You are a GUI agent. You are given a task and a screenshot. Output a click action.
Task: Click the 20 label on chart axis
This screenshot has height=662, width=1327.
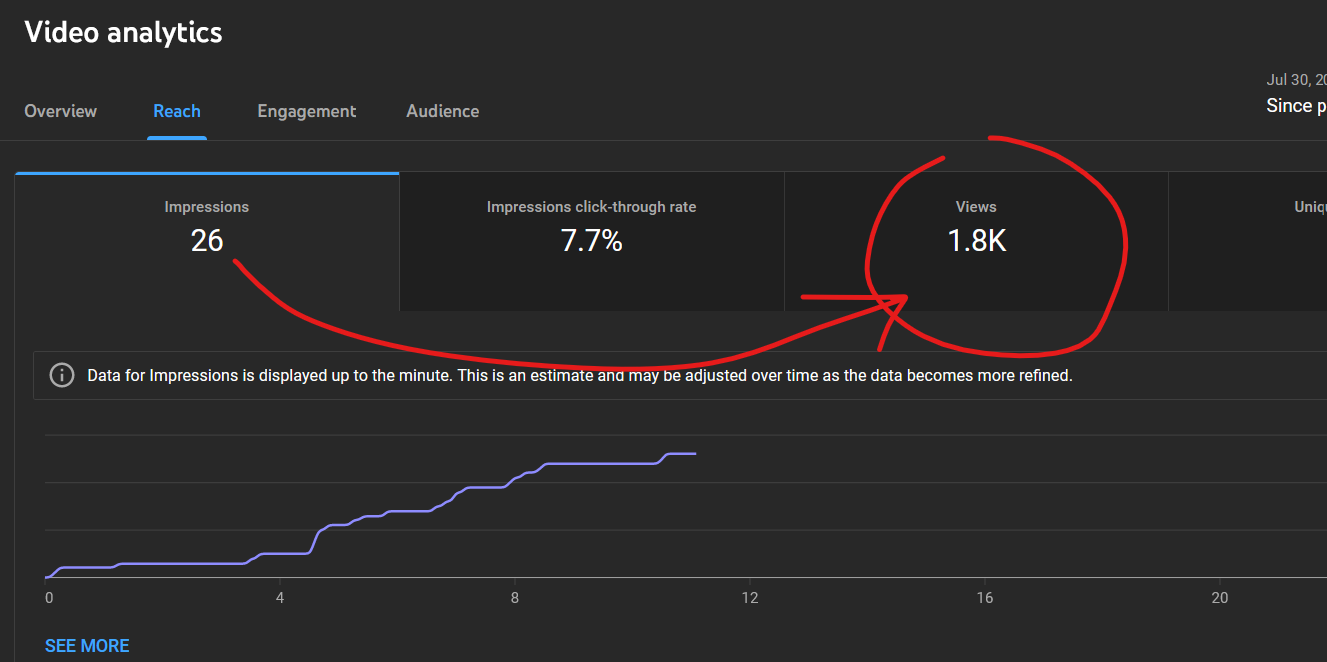tap(1220, 598)
